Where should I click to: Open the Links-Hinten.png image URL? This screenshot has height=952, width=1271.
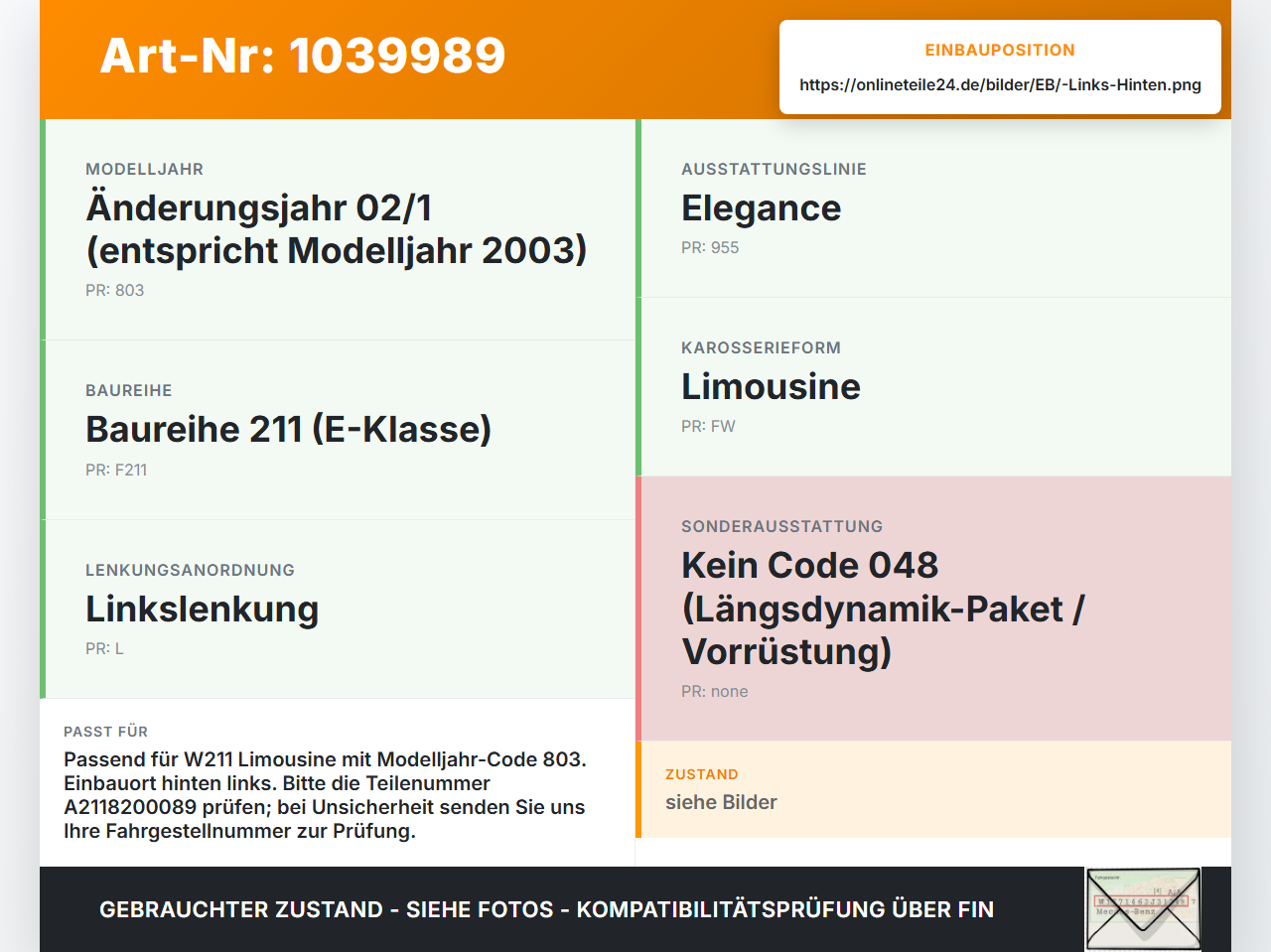click(x=1000, y=84)
